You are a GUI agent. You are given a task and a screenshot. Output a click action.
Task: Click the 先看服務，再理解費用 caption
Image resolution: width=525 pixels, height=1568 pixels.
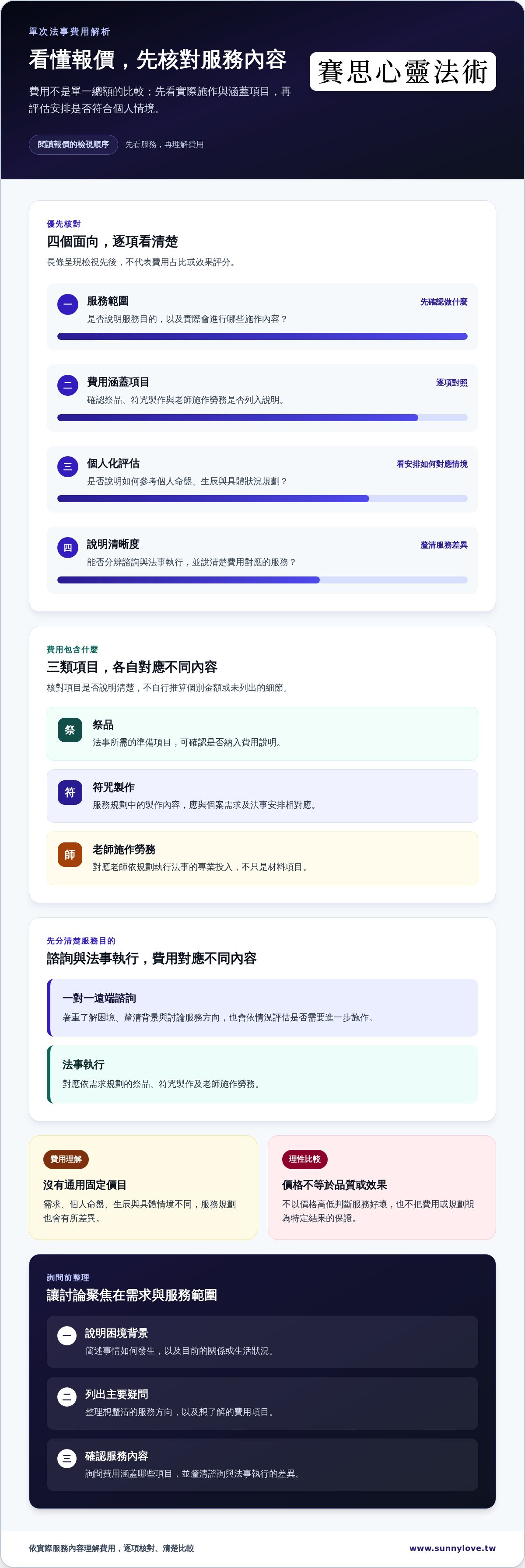click(x=164, y=144)
